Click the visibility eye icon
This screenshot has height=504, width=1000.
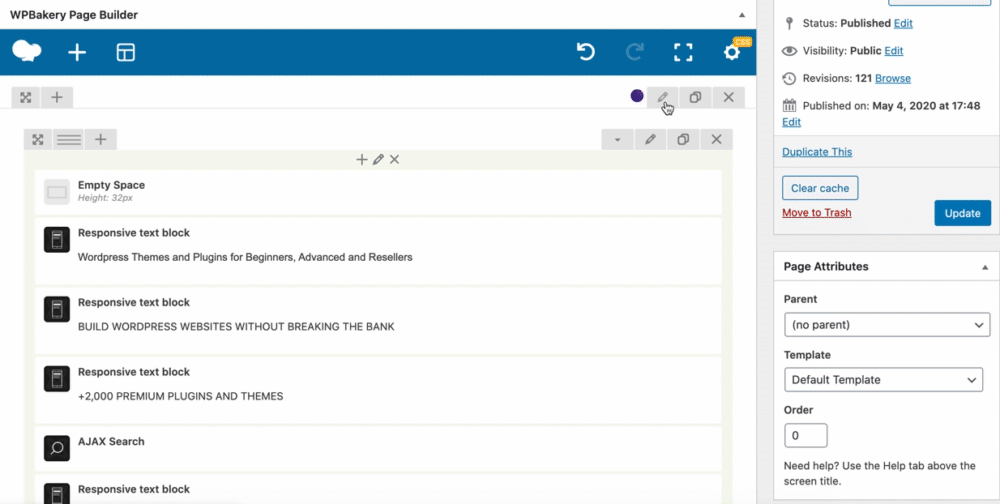click(790, 51)
